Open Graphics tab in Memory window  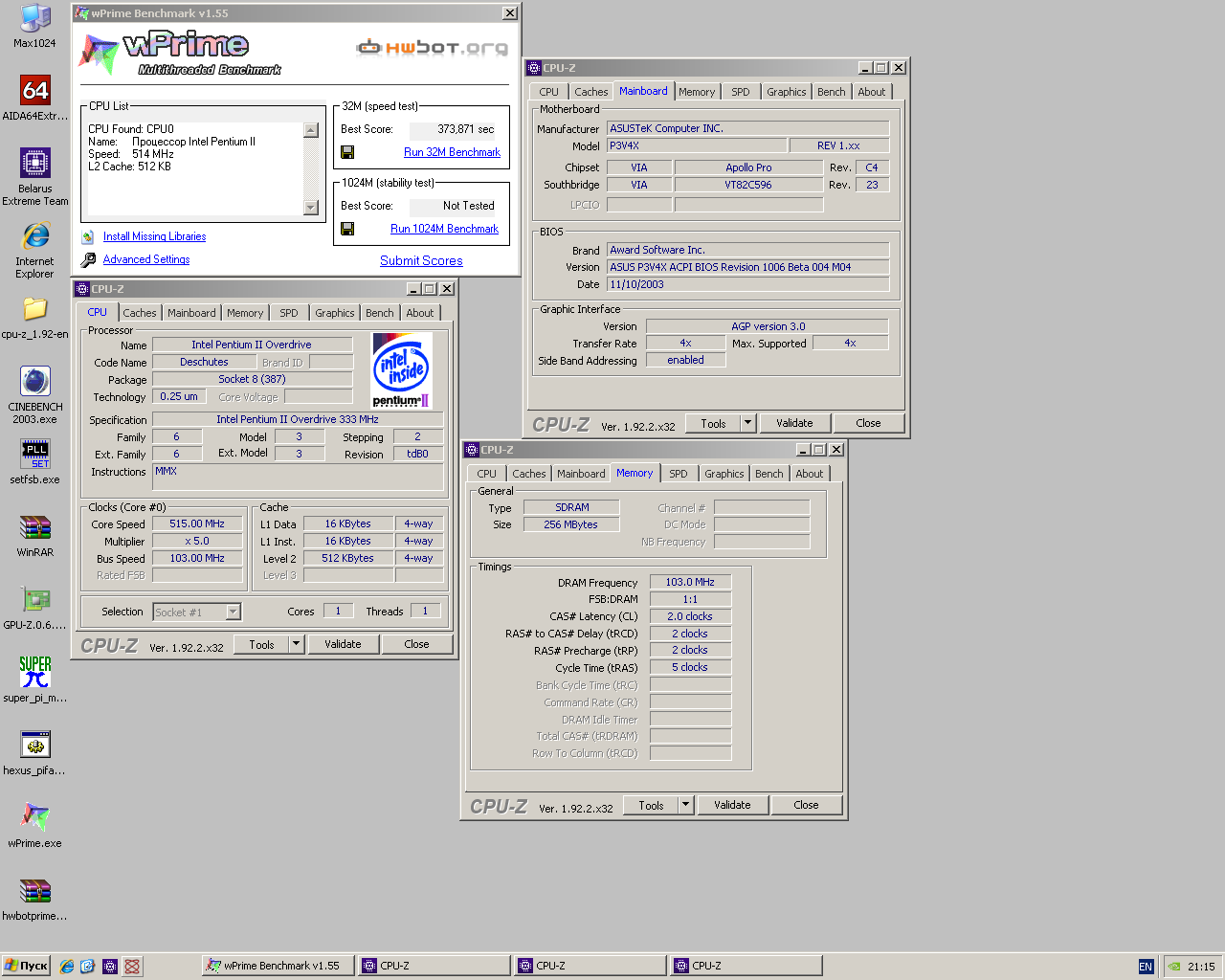(724, 474)
